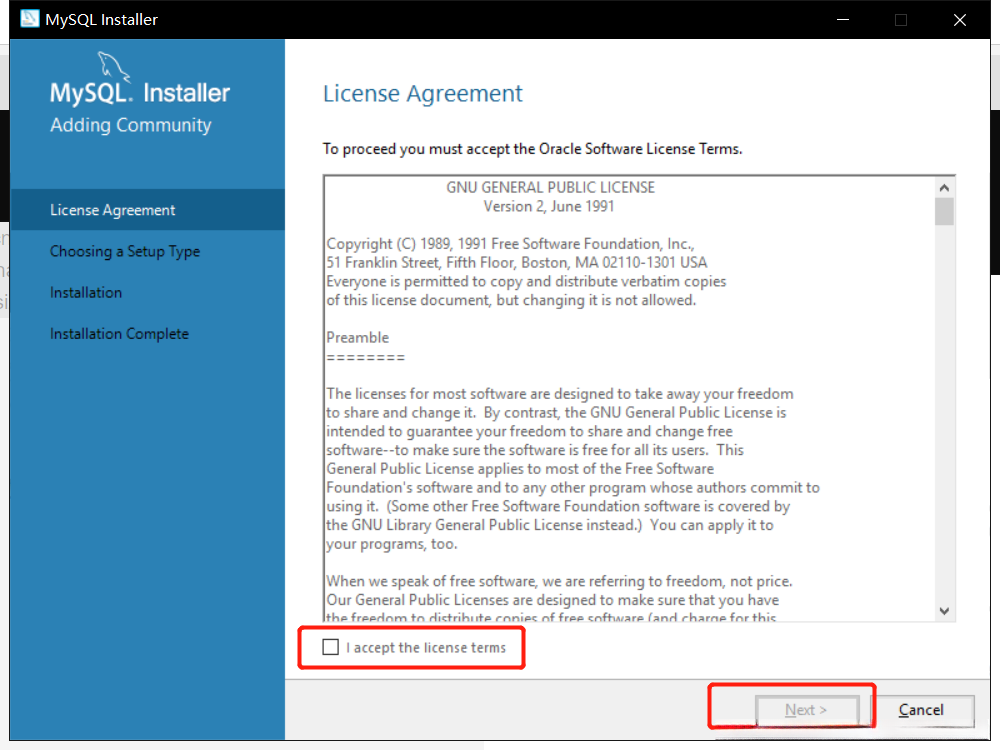Click the MySQL Installer title bar icon
Screen dimensions: 1000x750
(x=29, y=19)
